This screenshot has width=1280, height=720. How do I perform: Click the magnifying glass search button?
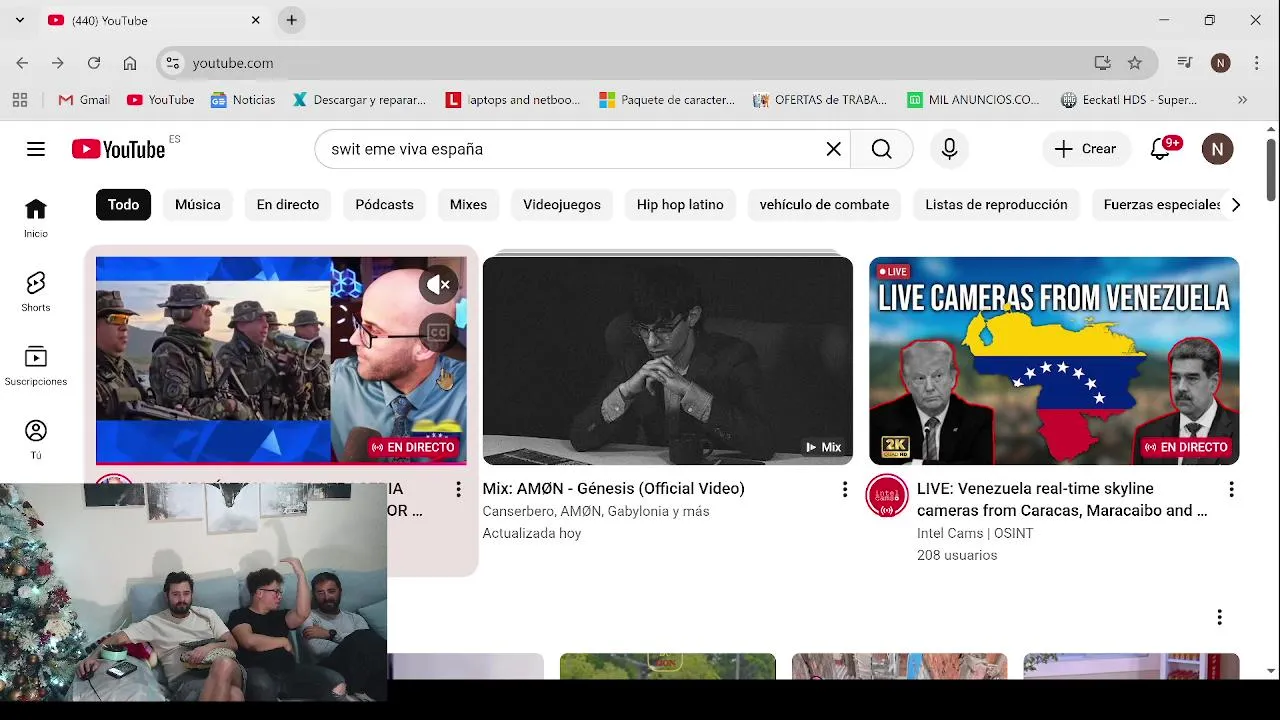coord(881,149)
